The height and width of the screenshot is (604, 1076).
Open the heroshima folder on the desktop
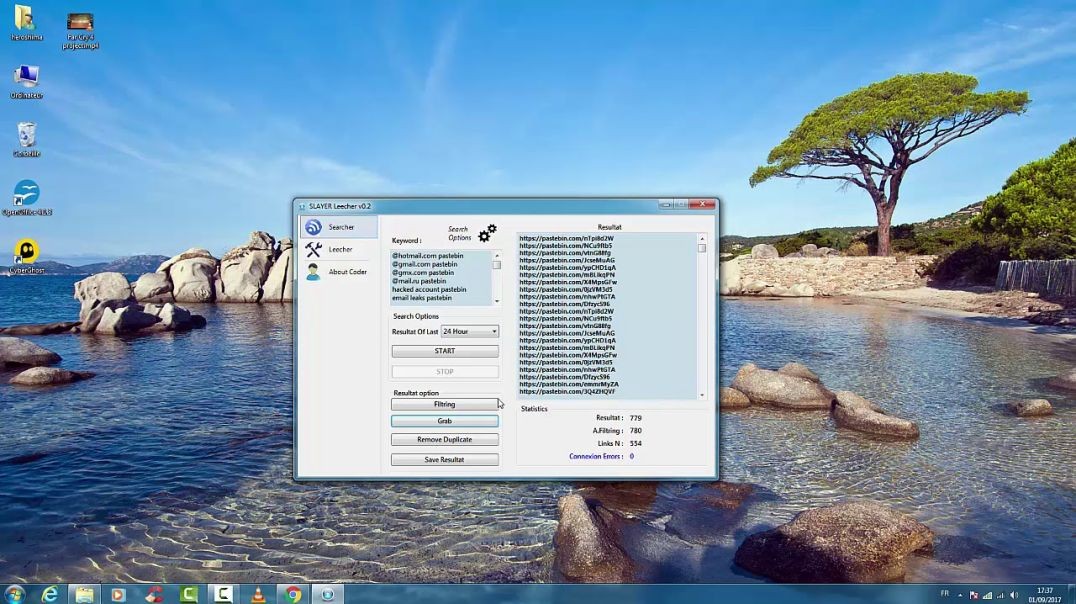[x=26, y=22]
